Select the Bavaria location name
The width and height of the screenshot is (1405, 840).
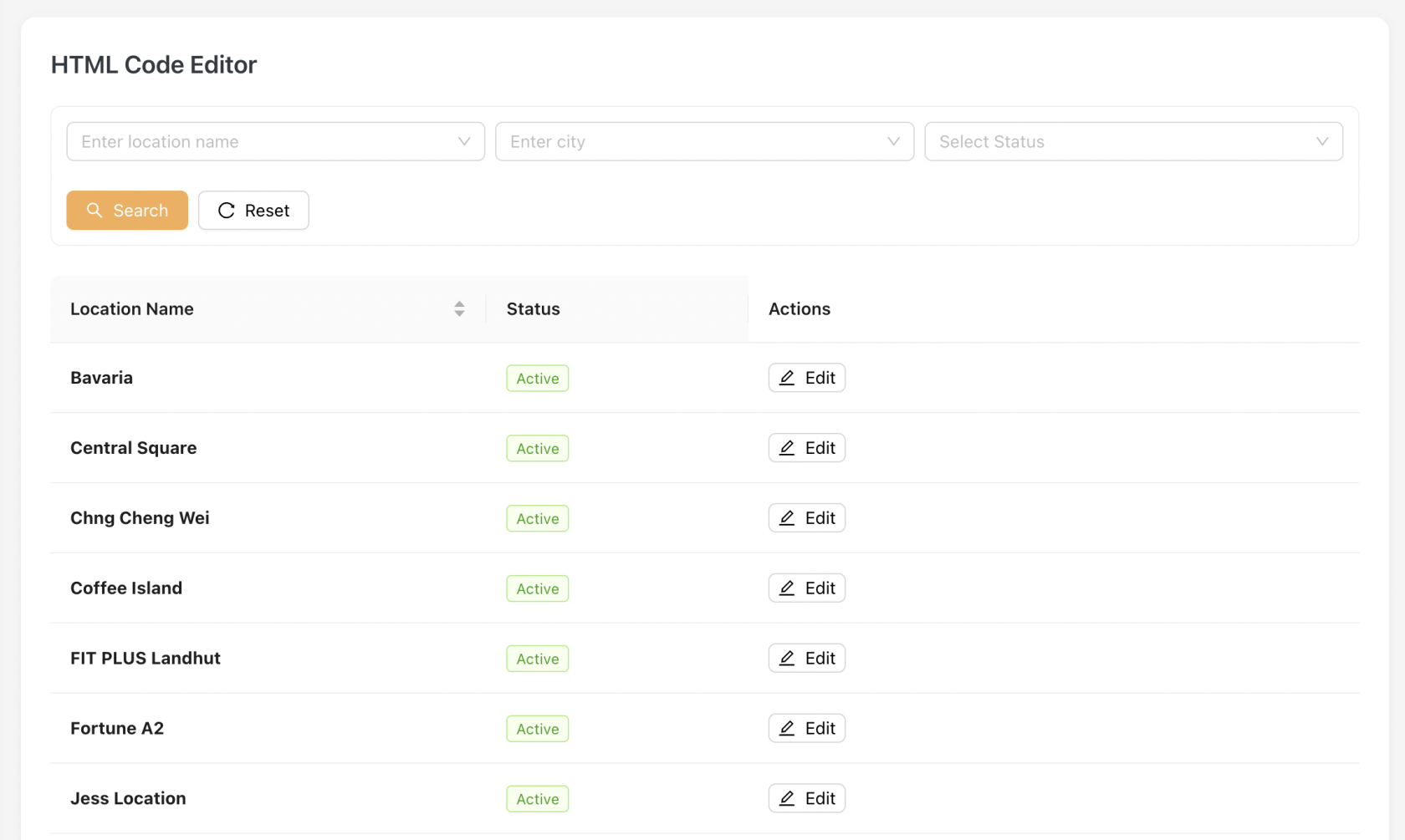point(101,378)
